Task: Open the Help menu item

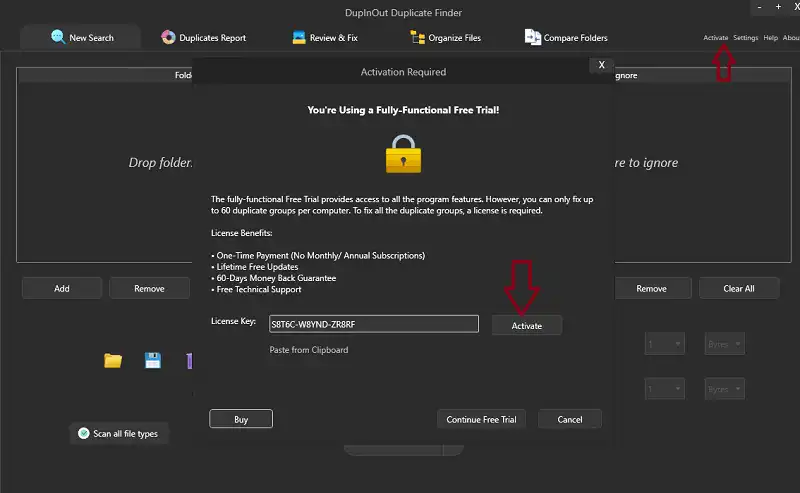Action: (x=770, y=38)
